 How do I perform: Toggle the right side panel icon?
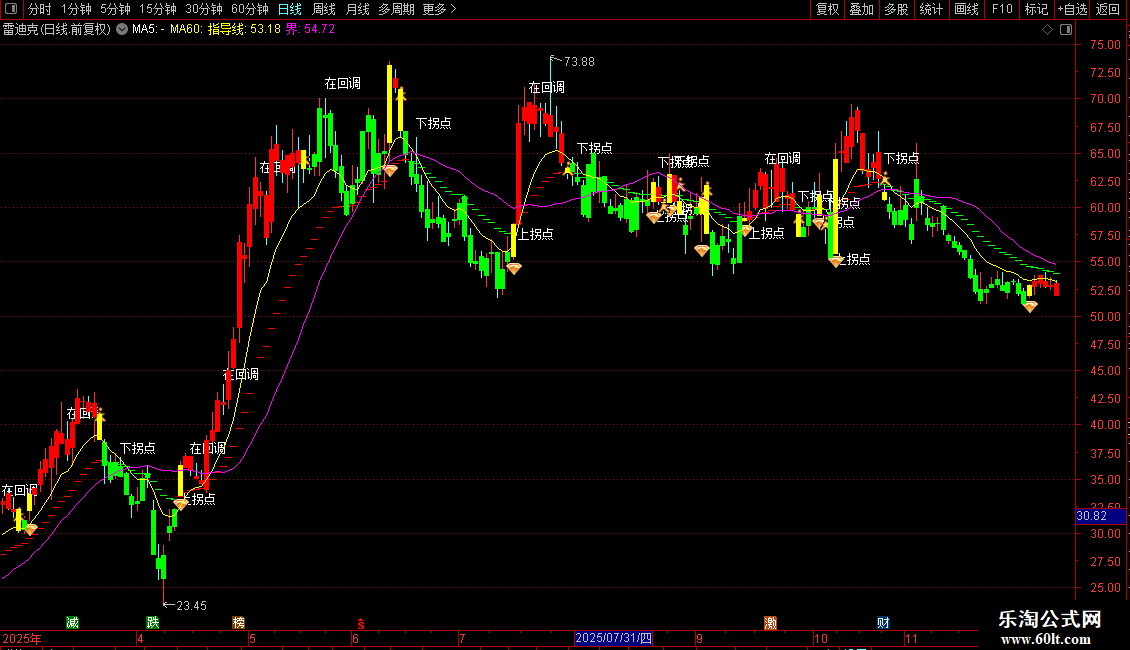(x=1066, y=30)
